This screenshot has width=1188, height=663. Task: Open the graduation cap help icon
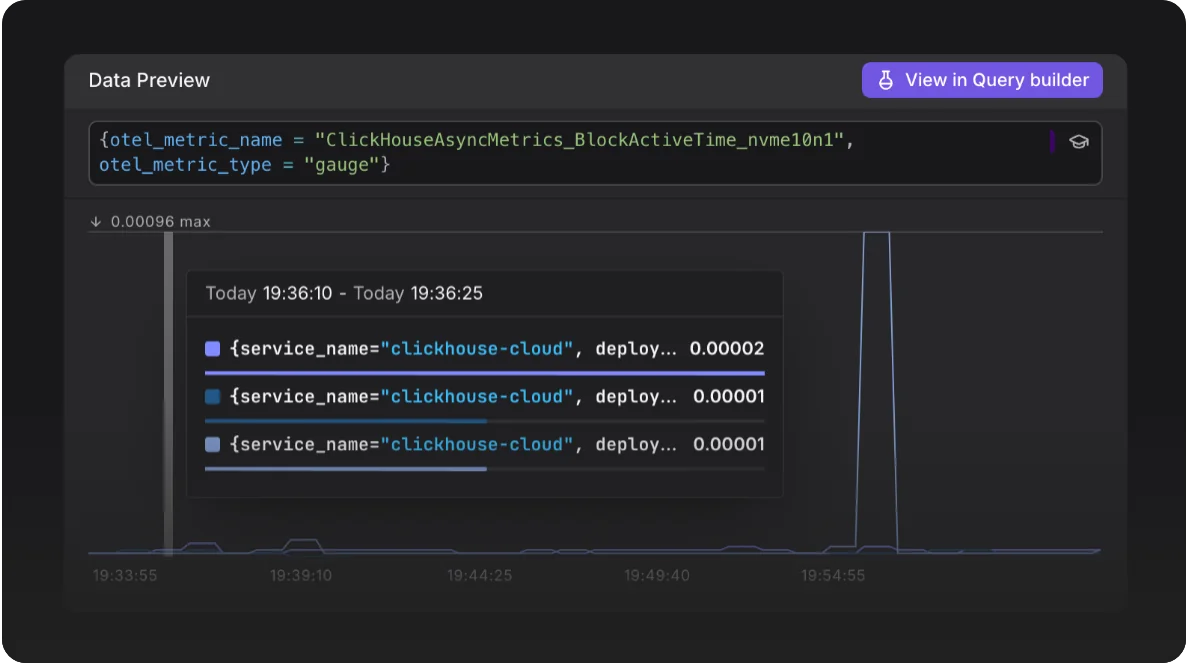pyautogui.click(x=1078, y=142)
